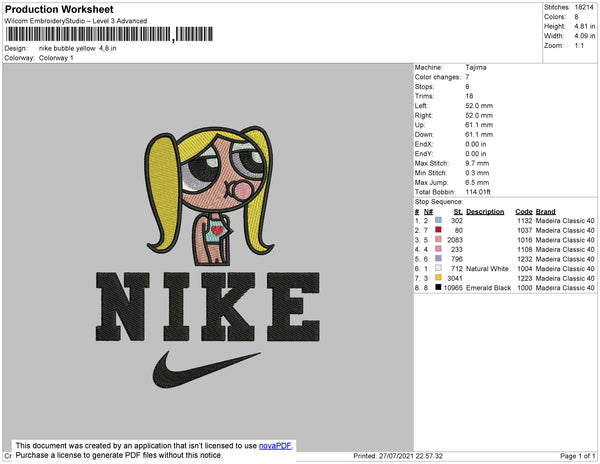Image resolution: width=600 pixels, height=464 pixels.
Task: Click the embroidered NIKE lettering in the preview
Action: pos(208,306)
